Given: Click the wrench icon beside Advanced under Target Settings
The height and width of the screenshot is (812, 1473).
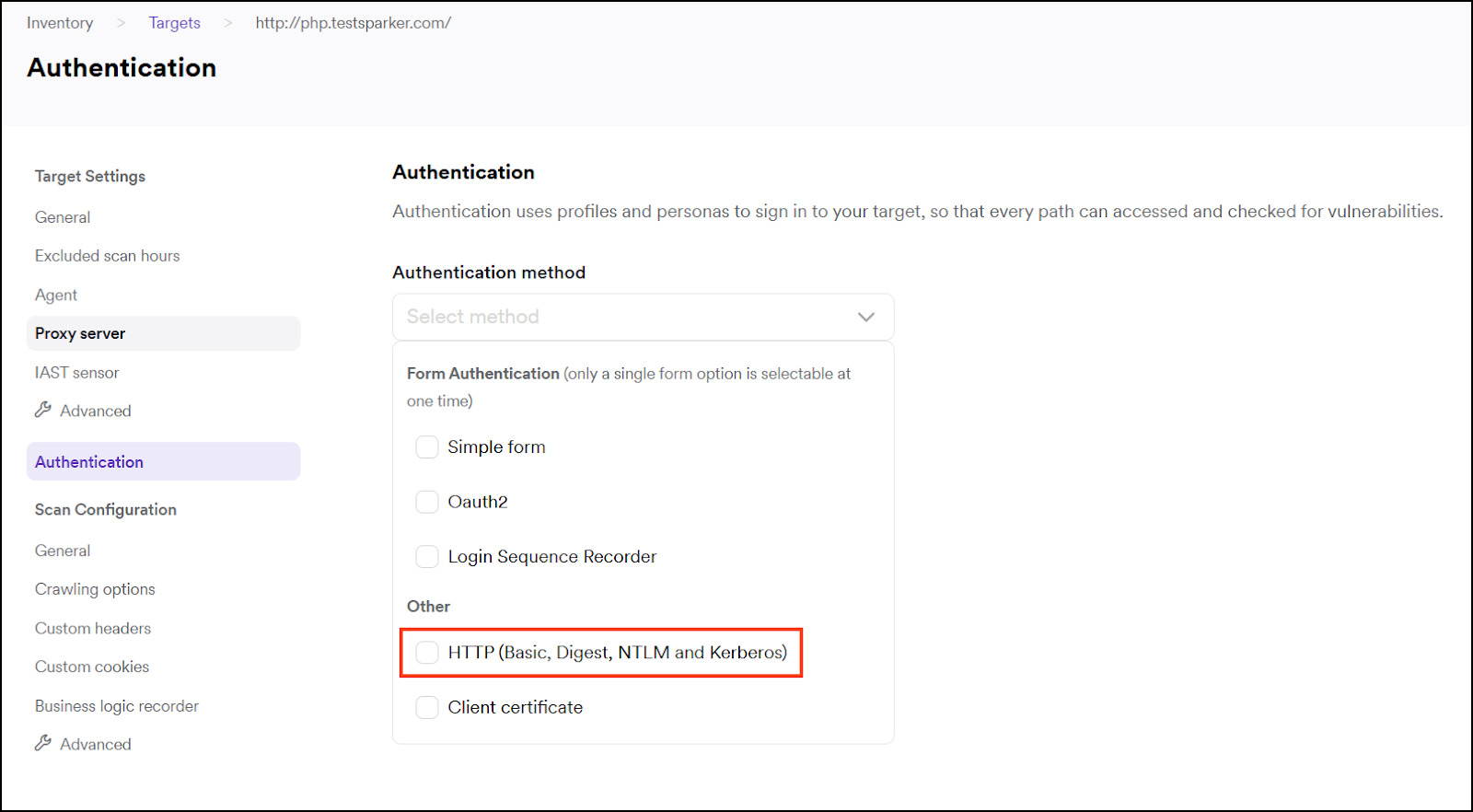Looking at the screenshot, I should pyautogui.click(x=43, y=410).
